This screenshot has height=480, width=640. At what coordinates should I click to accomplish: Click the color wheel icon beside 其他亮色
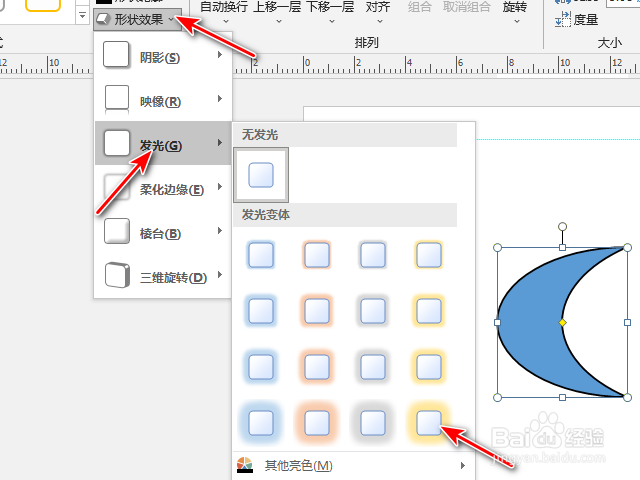(x=245, y=465)
